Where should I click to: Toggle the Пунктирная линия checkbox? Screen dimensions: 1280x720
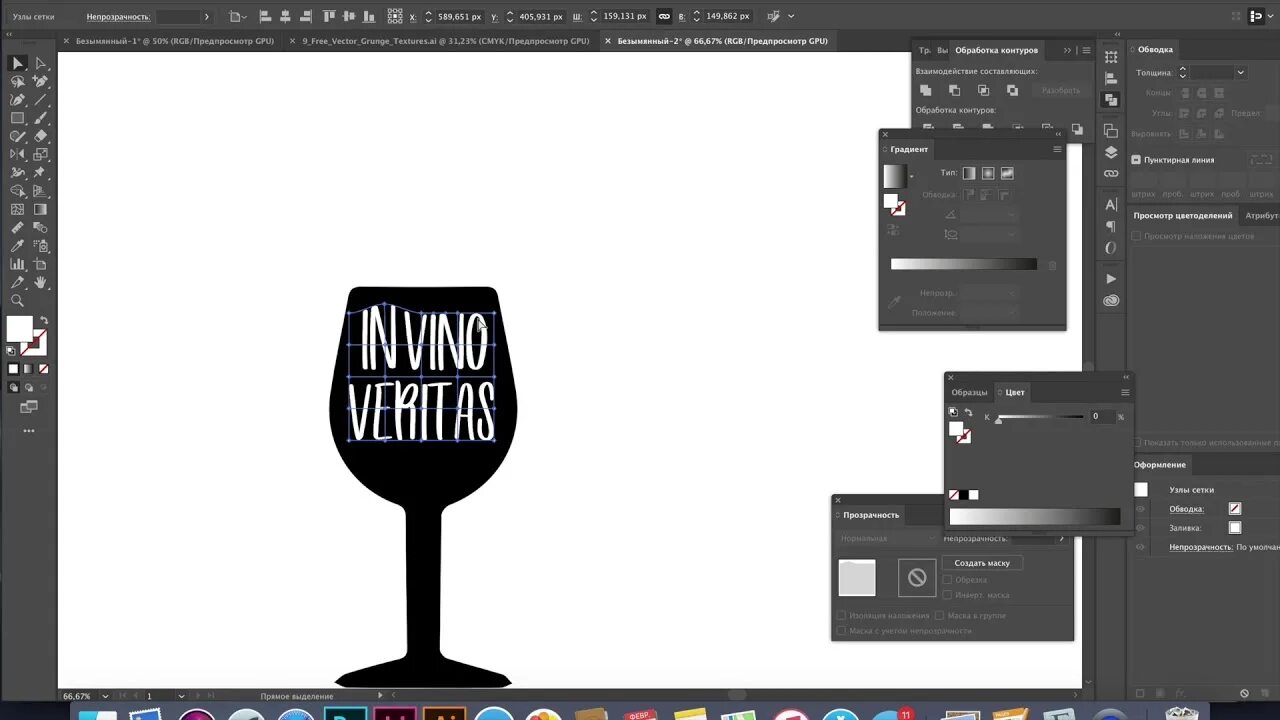[1136, 159]
